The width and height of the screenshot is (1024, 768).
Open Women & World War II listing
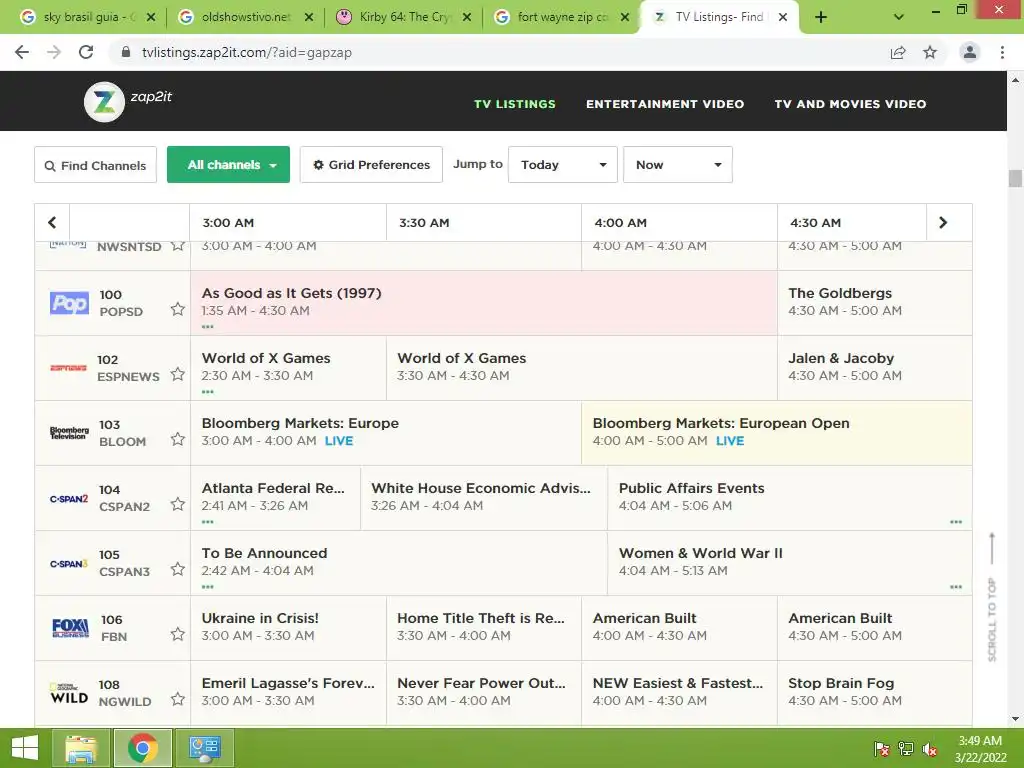[x=790, y=563]
